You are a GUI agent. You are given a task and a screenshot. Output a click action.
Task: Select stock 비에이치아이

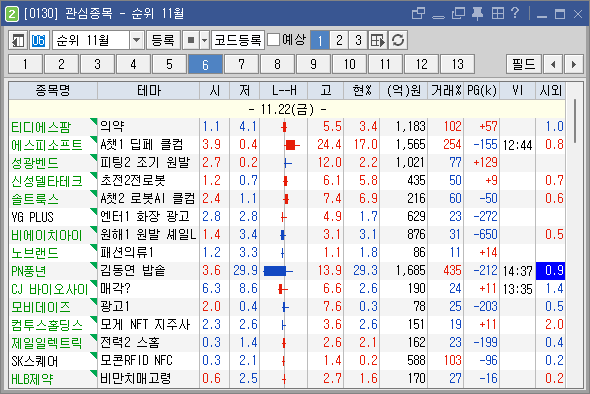47,235
